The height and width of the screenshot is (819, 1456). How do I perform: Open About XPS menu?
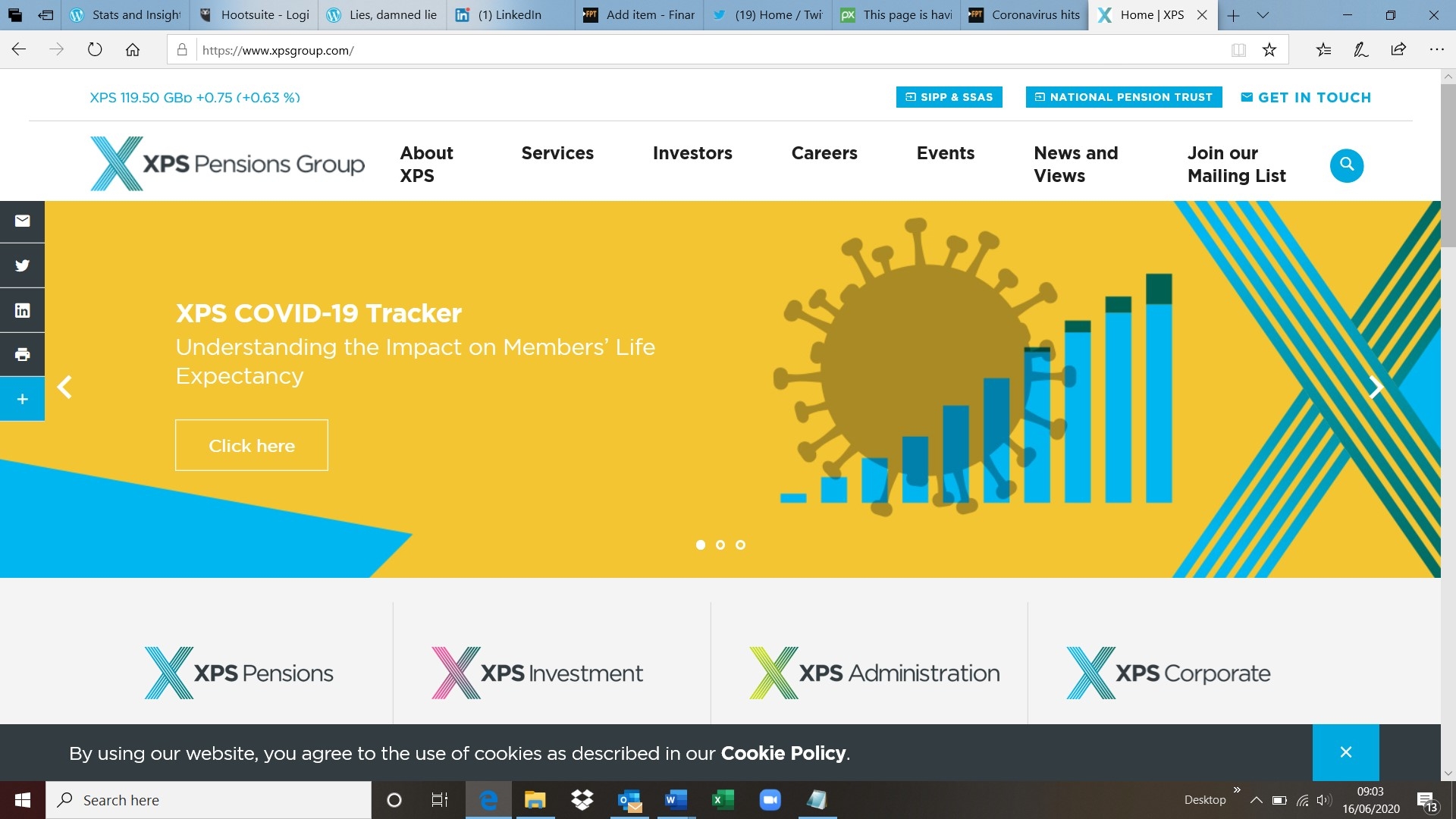click(426, 165)
